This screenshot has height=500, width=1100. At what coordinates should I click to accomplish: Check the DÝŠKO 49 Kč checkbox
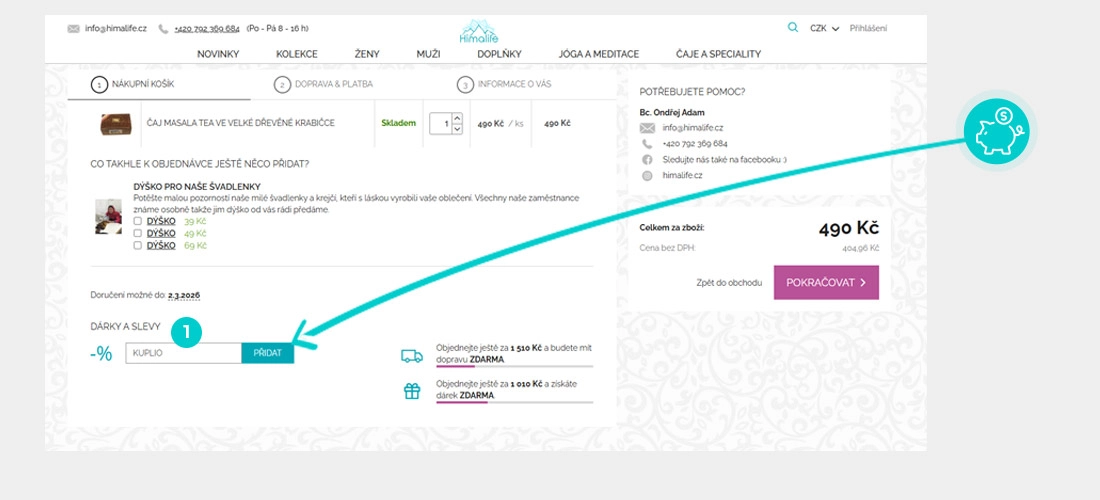click(x=138, y=233)
